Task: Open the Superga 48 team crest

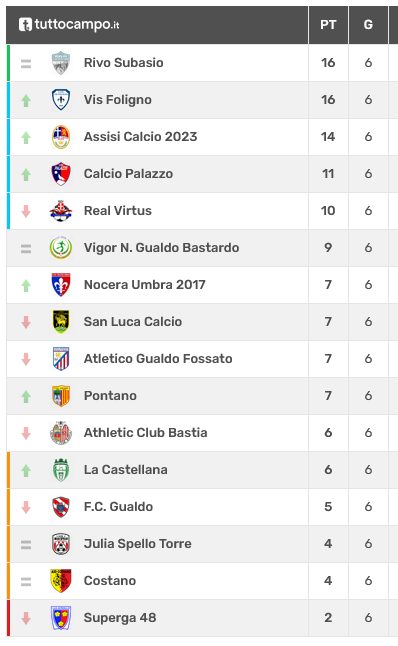Action: tap(61, 618)
